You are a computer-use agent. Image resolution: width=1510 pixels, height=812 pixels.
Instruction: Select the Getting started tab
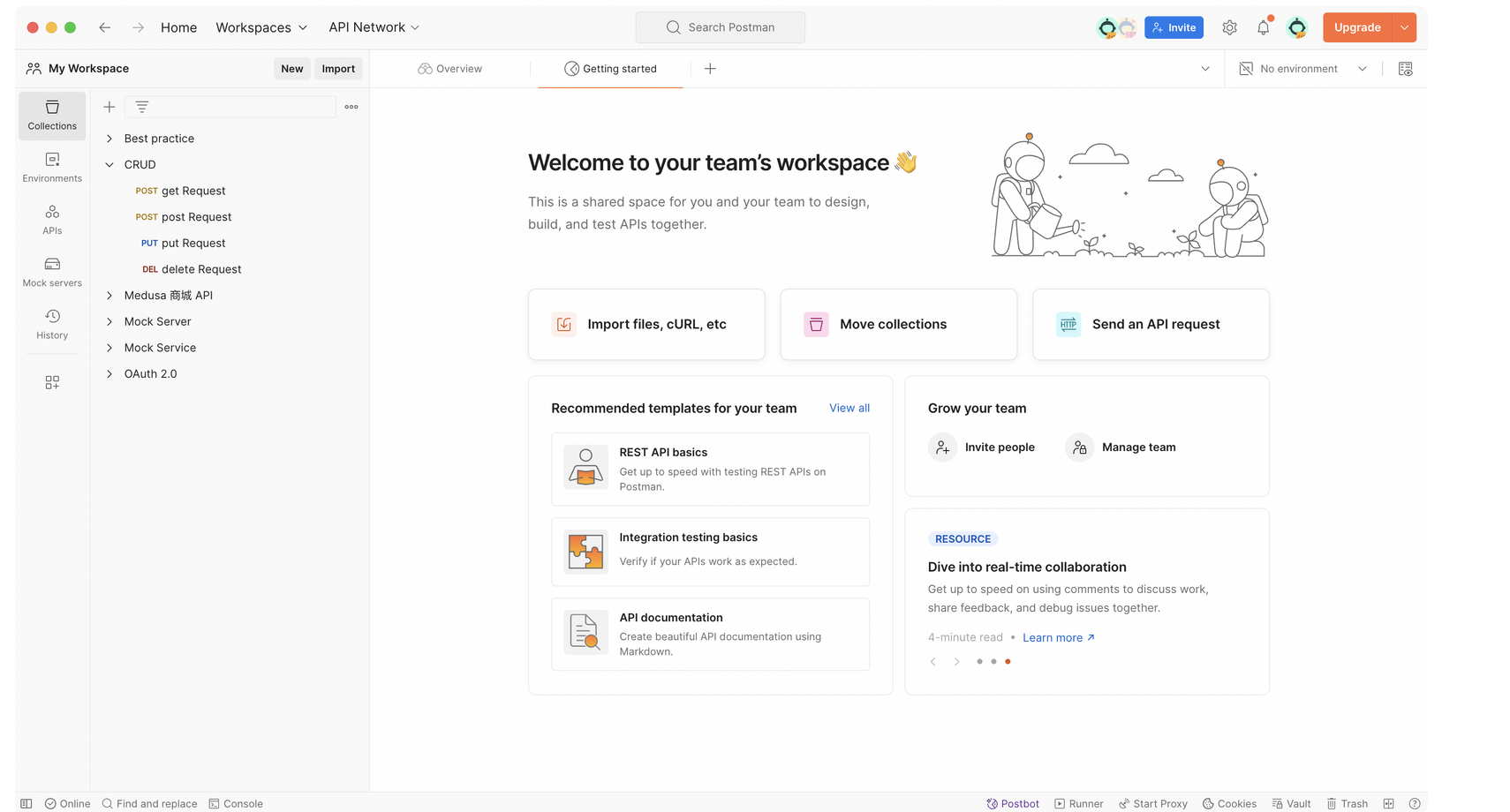[x=611, y=69]
